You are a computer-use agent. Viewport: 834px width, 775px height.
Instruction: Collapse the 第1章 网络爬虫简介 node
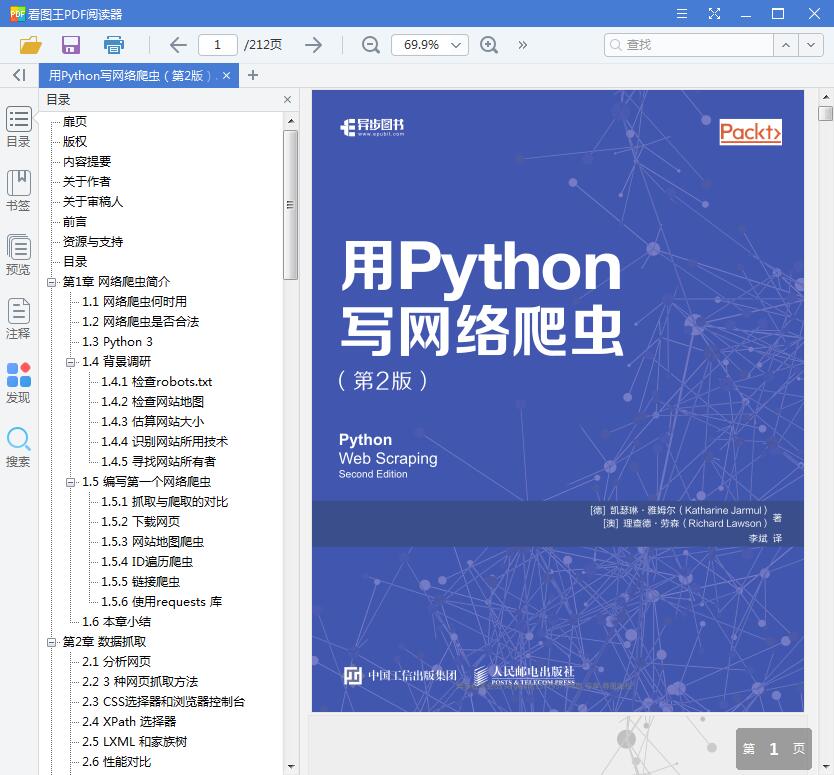(52, 282)
